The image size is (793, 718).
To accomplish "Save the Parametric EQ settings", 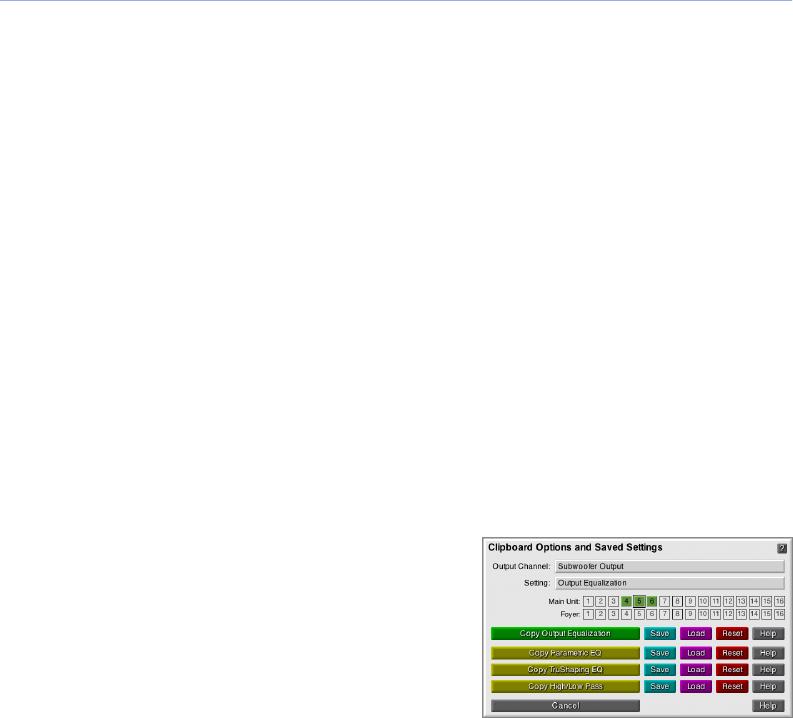I will [x=660, y=653].
